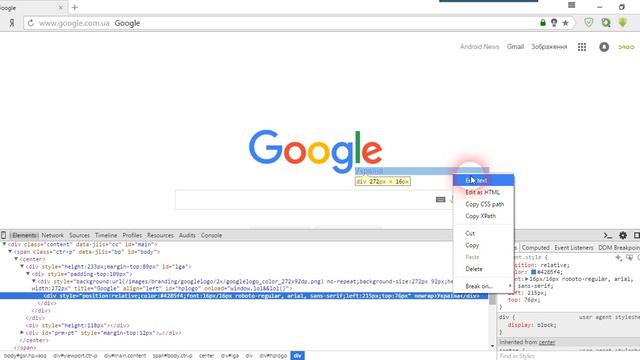Switch to the Network tab
Image resolution: width=640 pixels, height=360 pixels.
pos(53,236)
